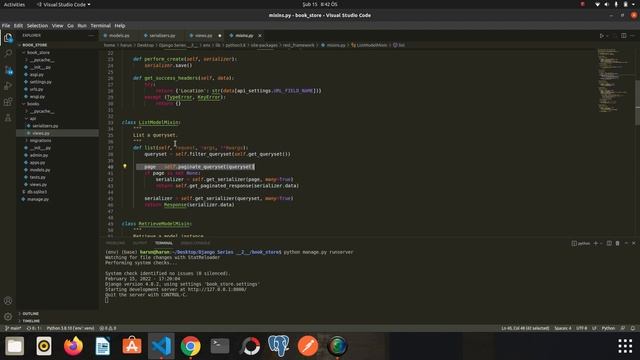Click the notifications bell in status bar

pyautogui.click(x=633, y=328)
